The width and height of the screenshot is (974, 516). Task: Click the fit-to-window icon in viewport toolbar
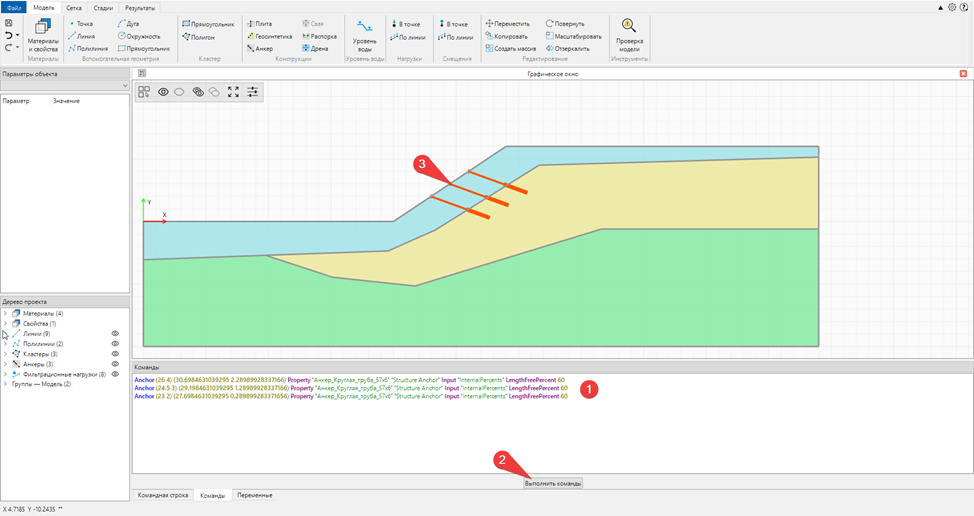(233, 91)
